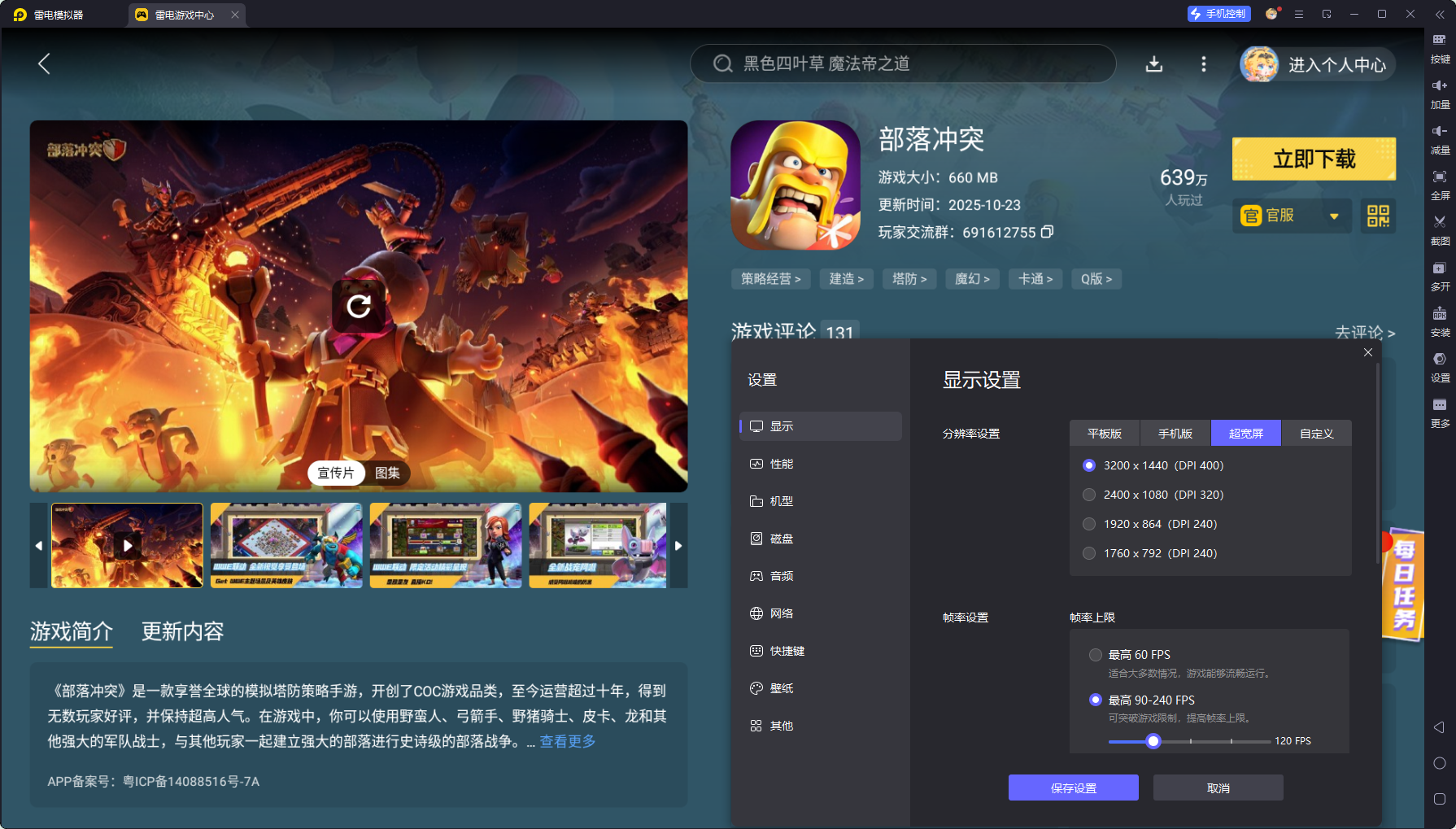Viewport: 1456px width, 829px height.
Task: Adjust the 120 FPS limit slider
Action: [x=1153, y=741]
